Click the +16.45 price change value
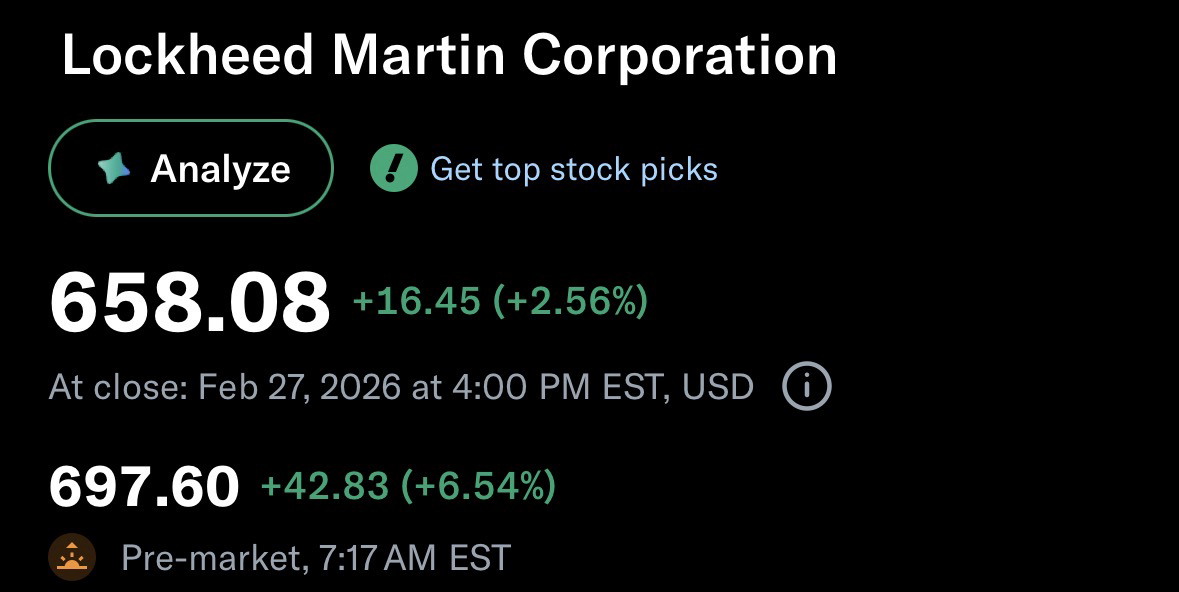 point(416,301)
